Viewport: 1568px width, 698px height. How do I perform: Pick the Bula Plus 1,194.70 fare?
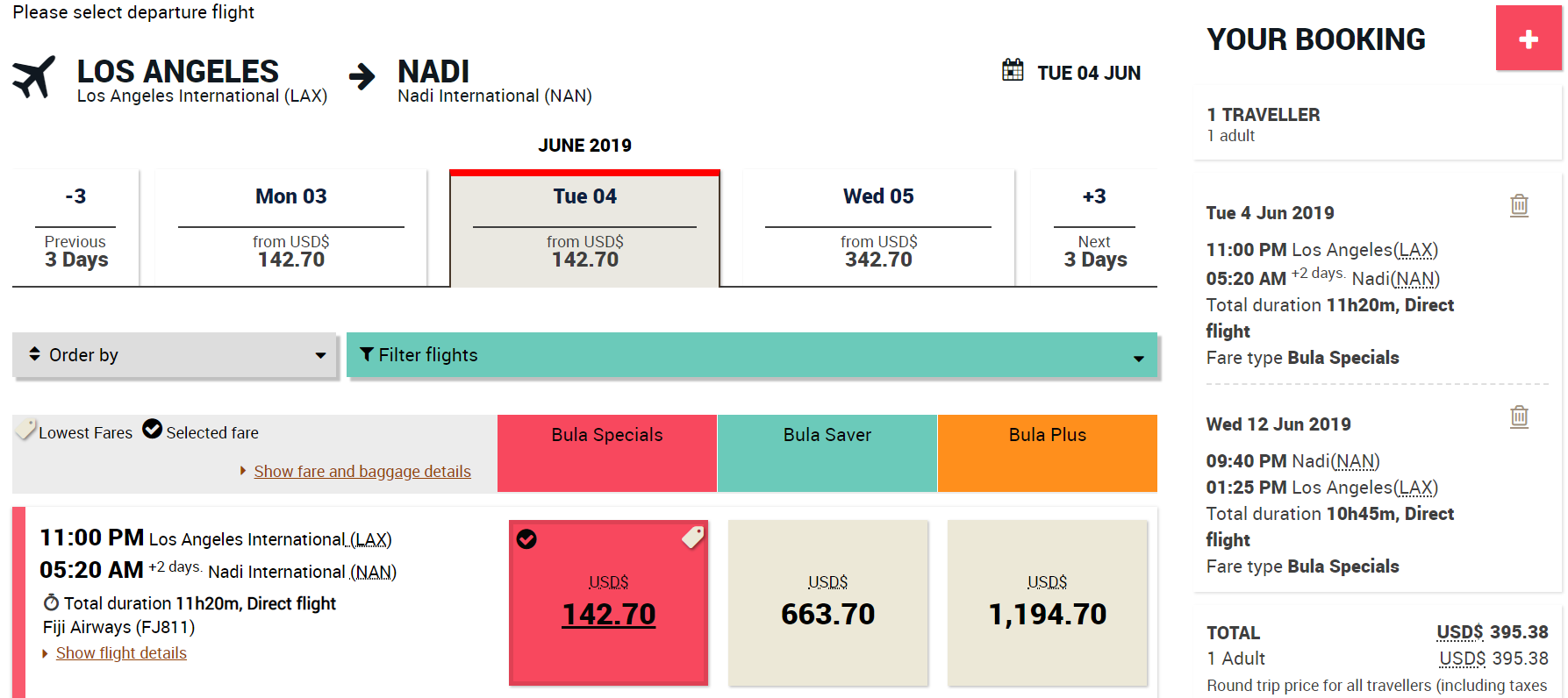coord(1047,602)
